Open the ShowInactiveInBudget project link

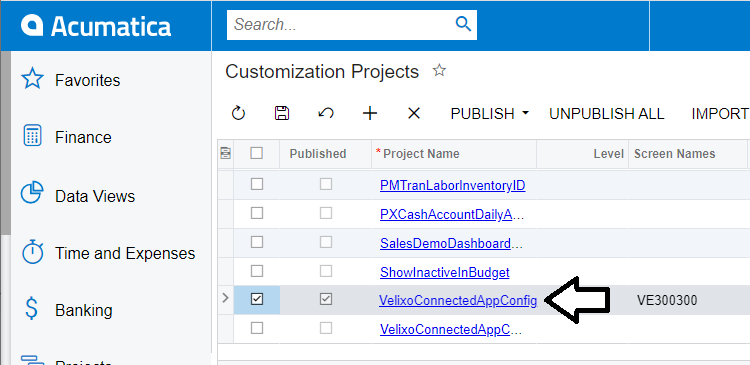coord(445,273)
